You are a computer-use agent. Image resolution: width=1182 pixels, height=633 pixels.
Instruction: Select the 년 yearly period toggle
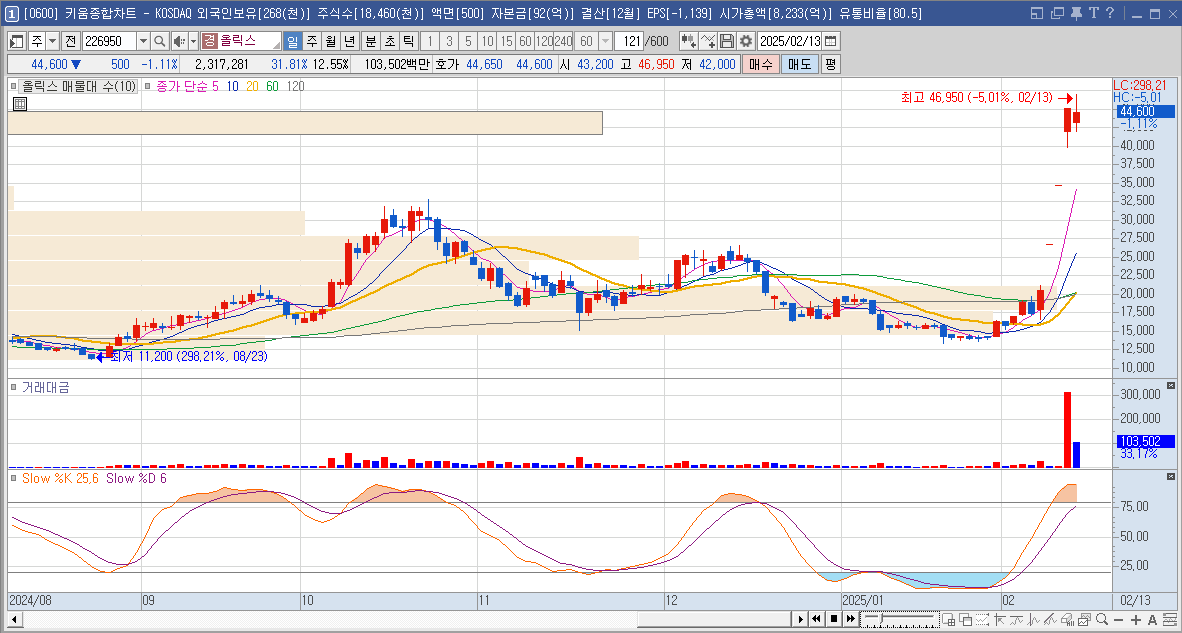349,41
